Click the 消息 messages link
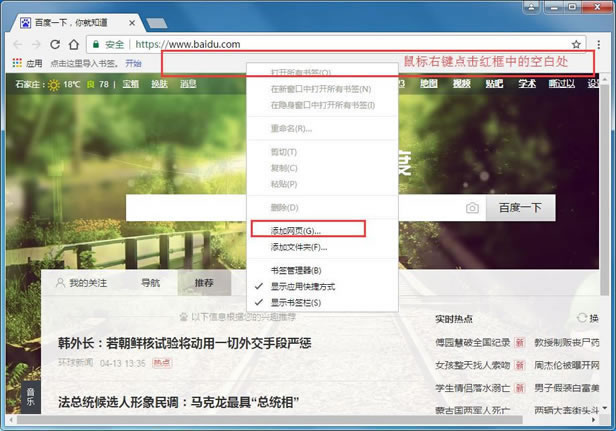 click(188, 84)
